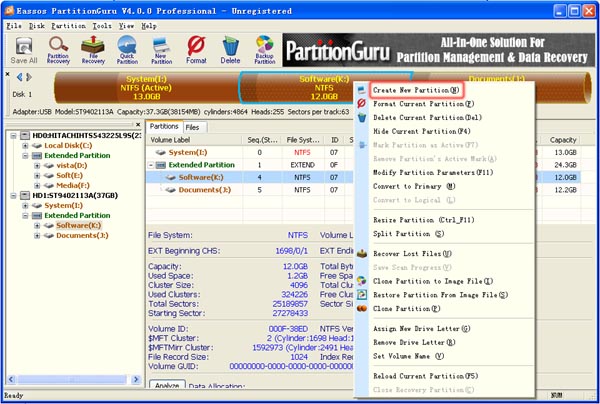
Task: Collapse HD1:ST9402113A tree node
Action: [x=13, y=195]
